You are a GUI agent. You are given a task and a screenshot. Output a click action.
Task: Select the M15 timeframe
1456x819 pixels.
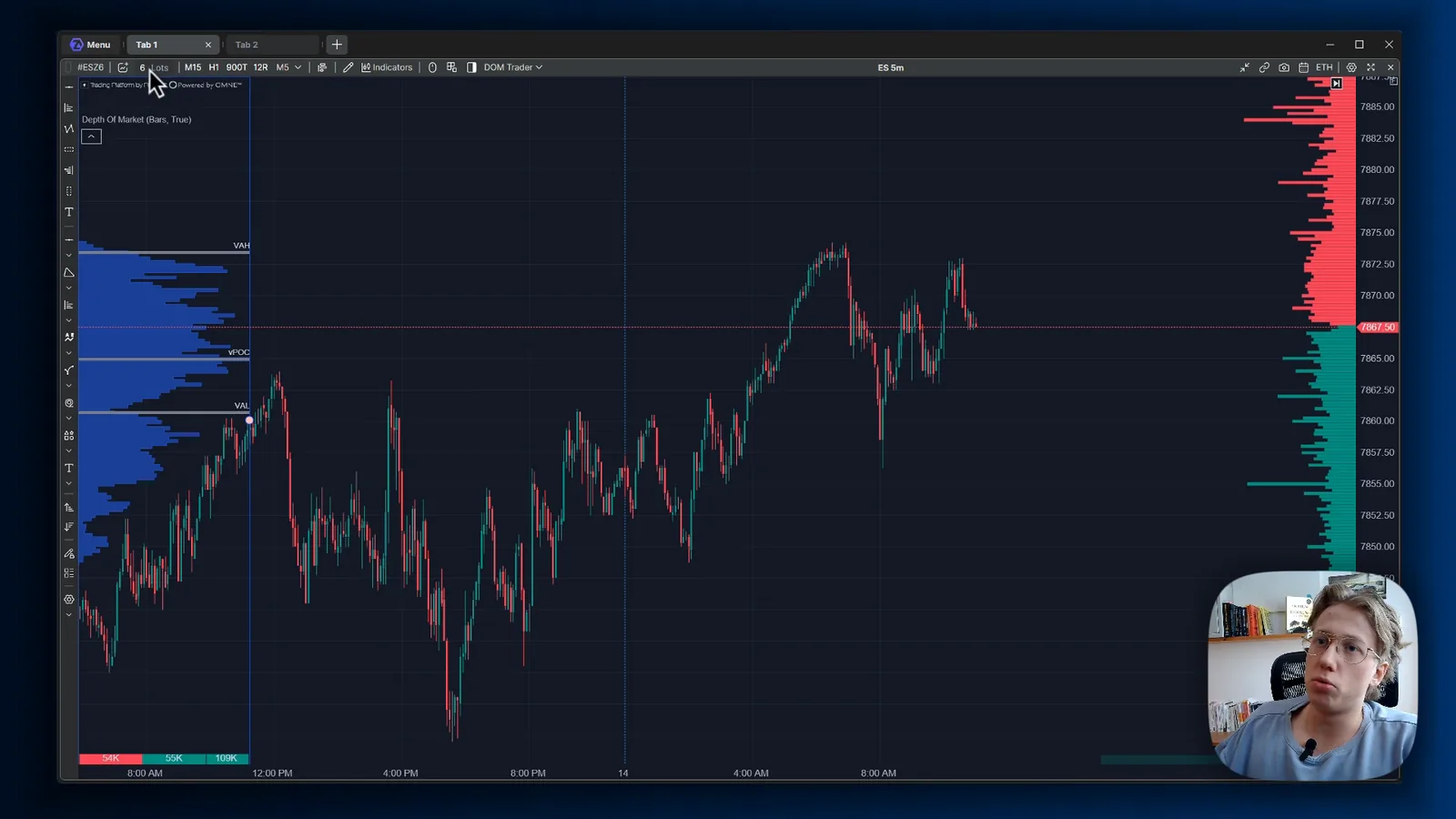point(193,67)
